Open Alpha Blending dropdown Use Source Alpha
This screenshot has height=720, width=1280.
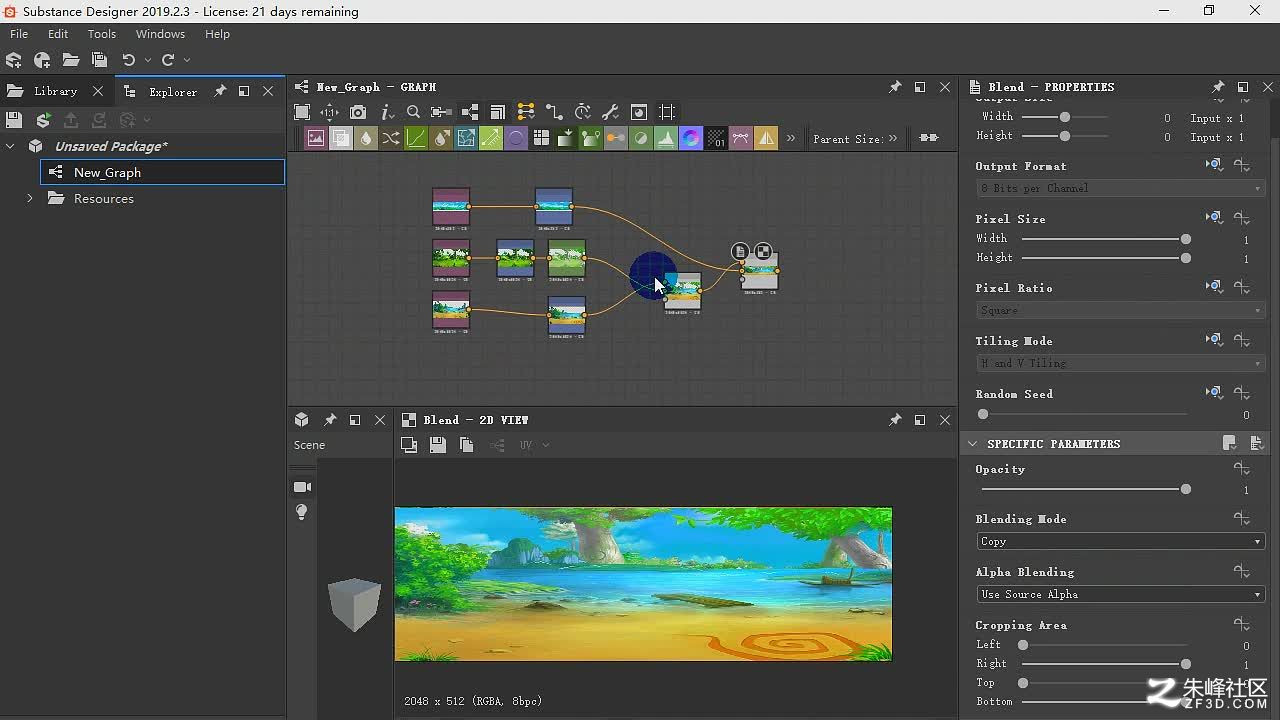[x=1121, y=594]
